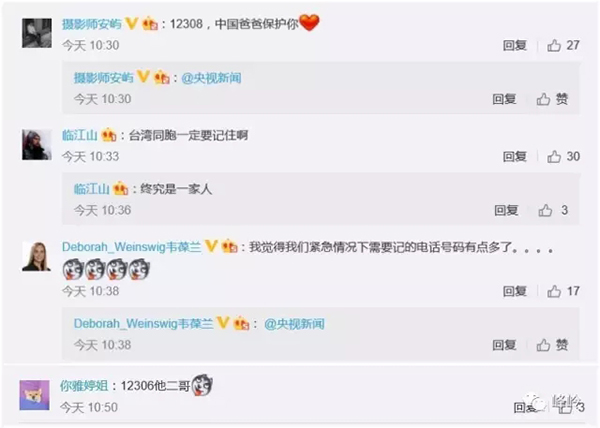Image resolution: width=600 pixels, height=428 pixels.
Task: Reply to the 12308 中国爸爸保护你 comment
Action: (515, 46)
